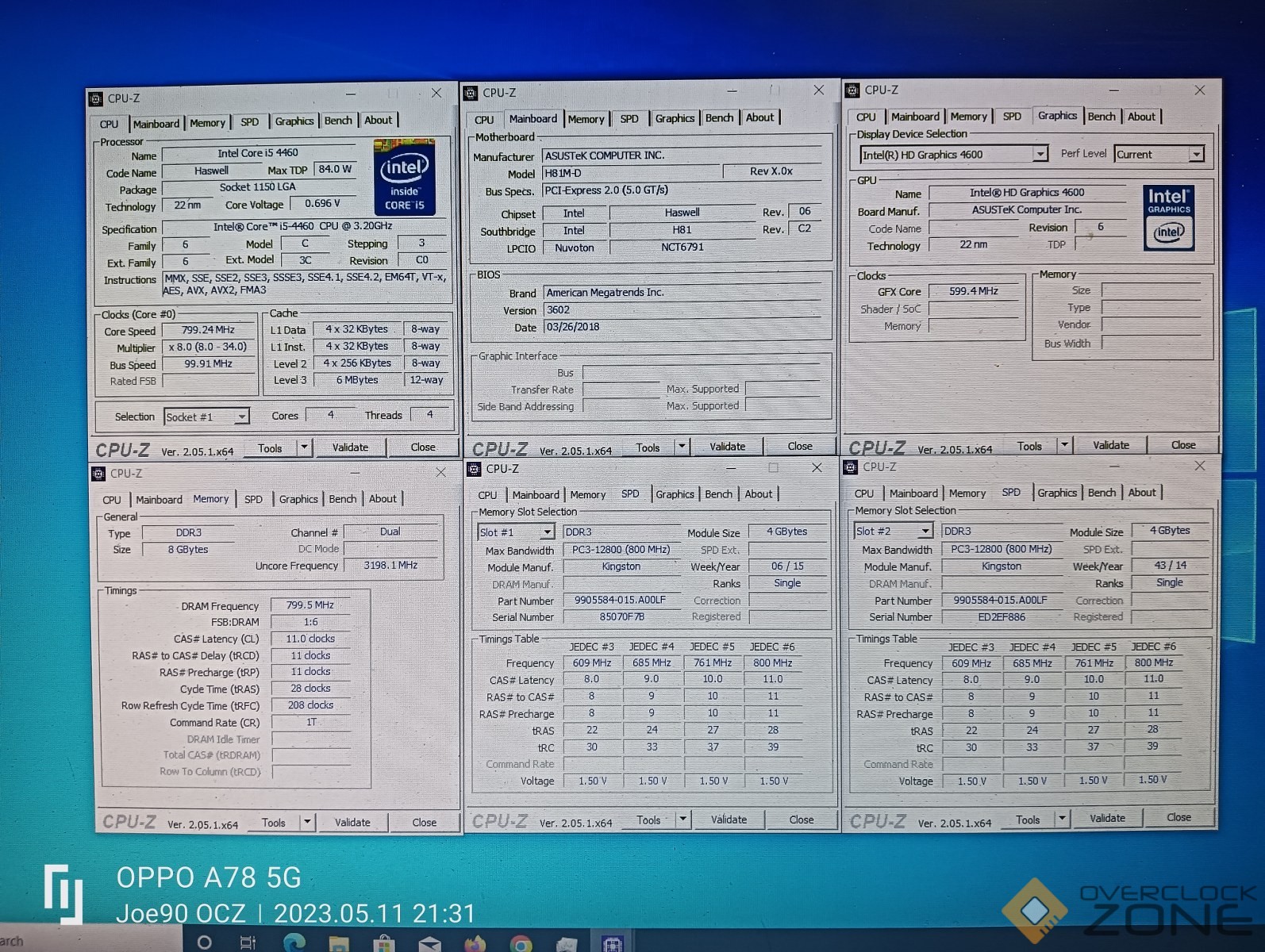
Task: Click Validate in CPU tab window
Action: click(350, 447)
